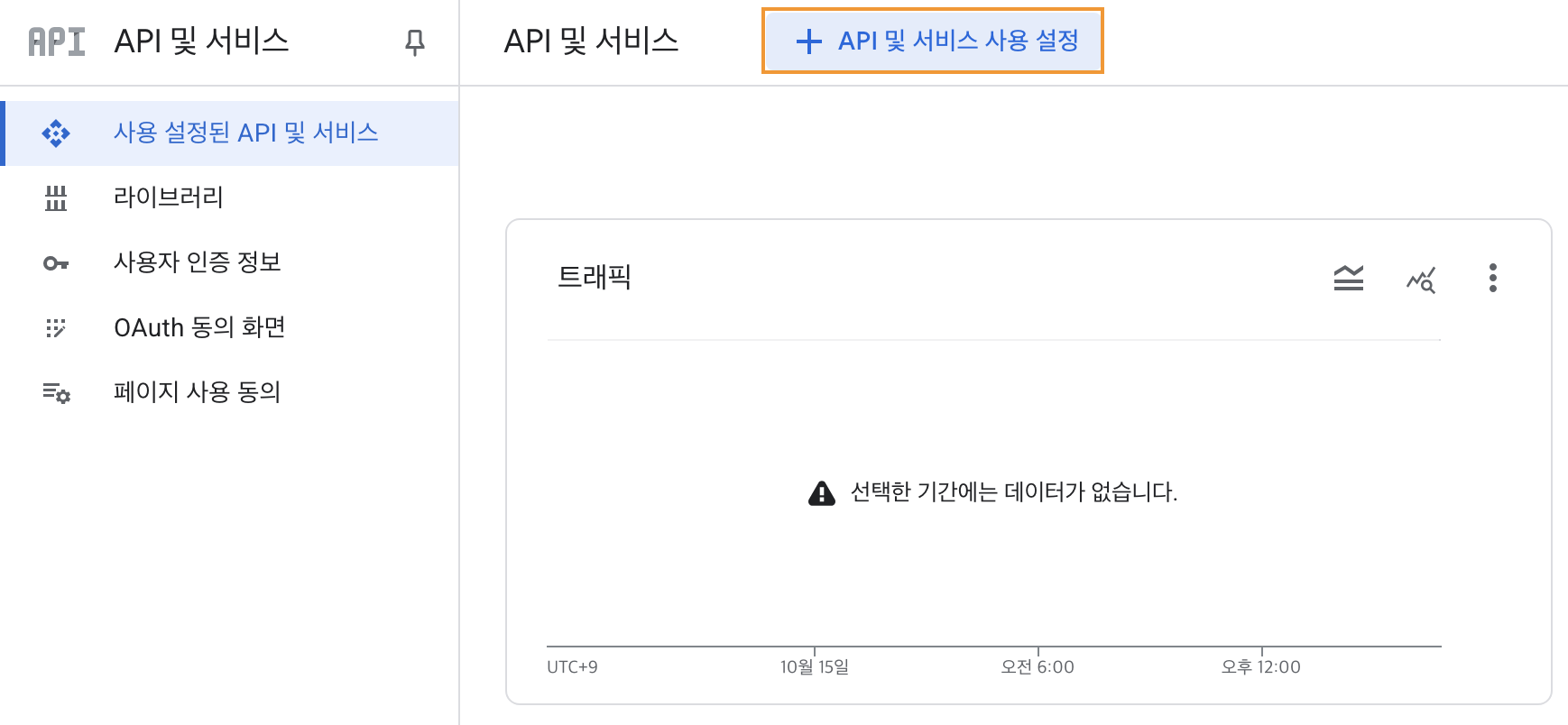Toggle the 트래픽 chart legend icon

pyautogui.click(x=1348, y=279)
